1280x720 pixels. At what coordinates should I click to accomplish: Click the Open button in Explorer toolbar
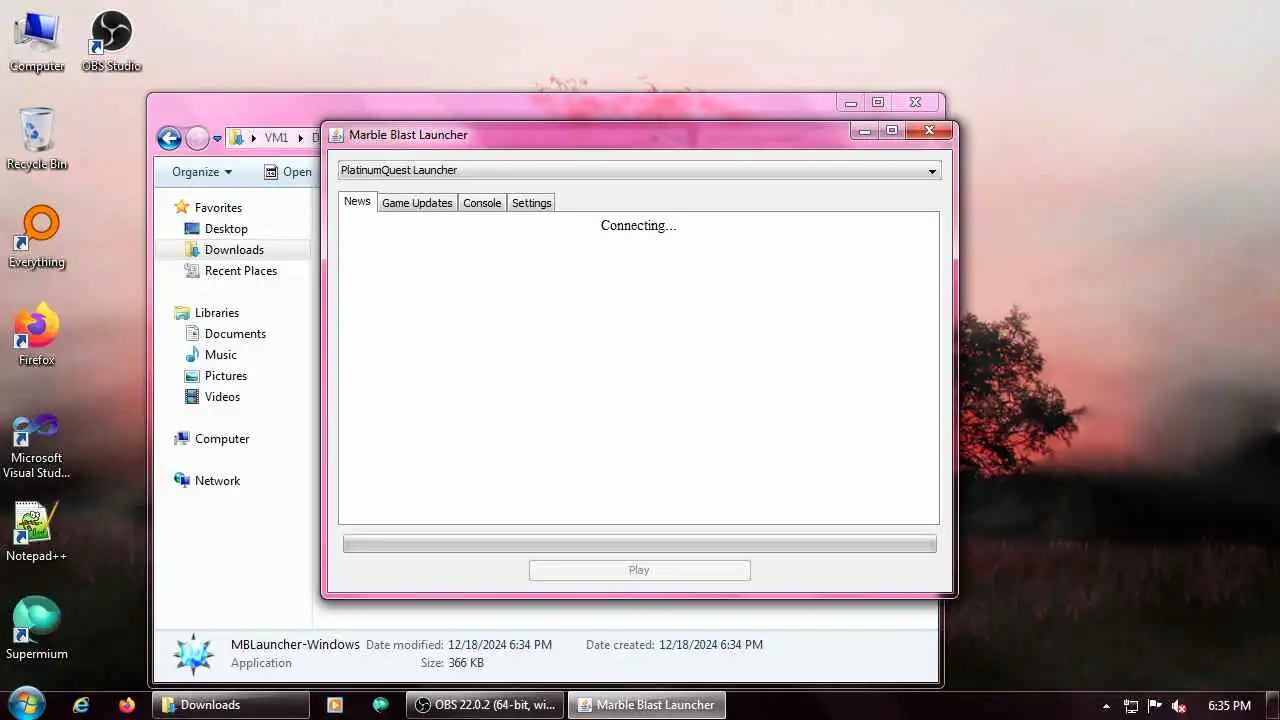[288, 172]
